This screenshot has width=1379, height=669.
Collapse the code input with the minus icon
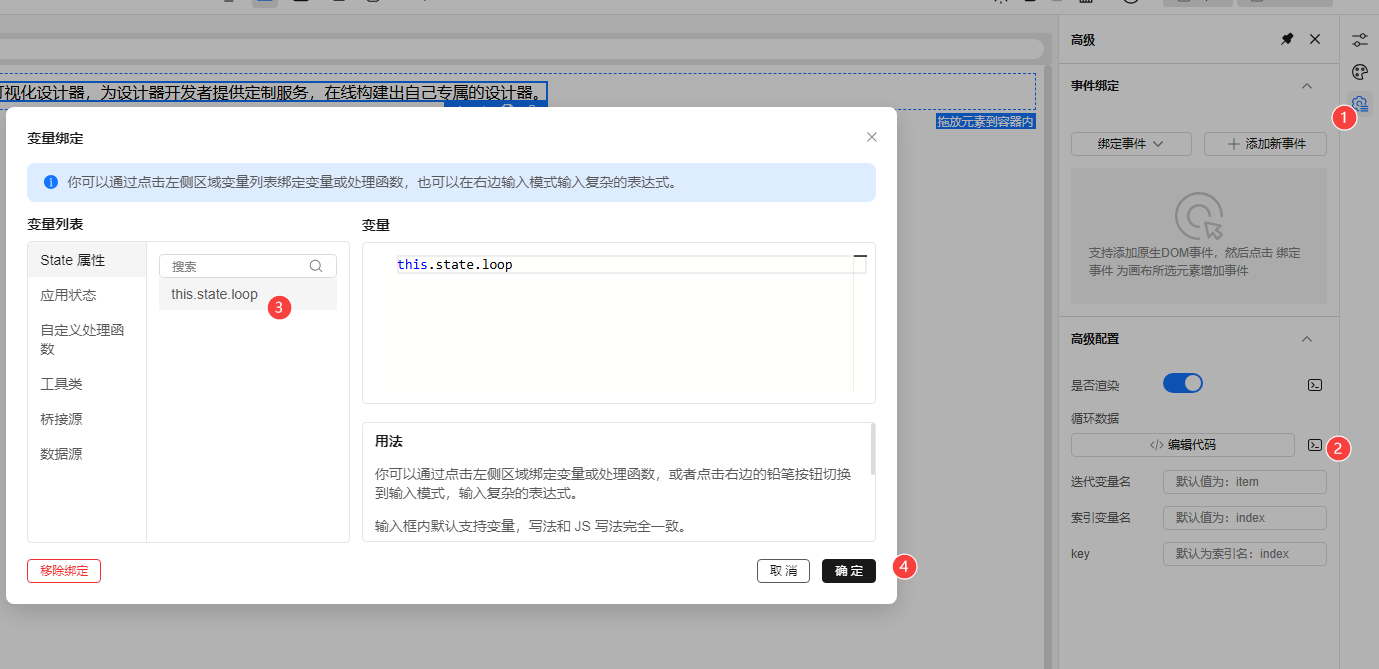(861, 255)
